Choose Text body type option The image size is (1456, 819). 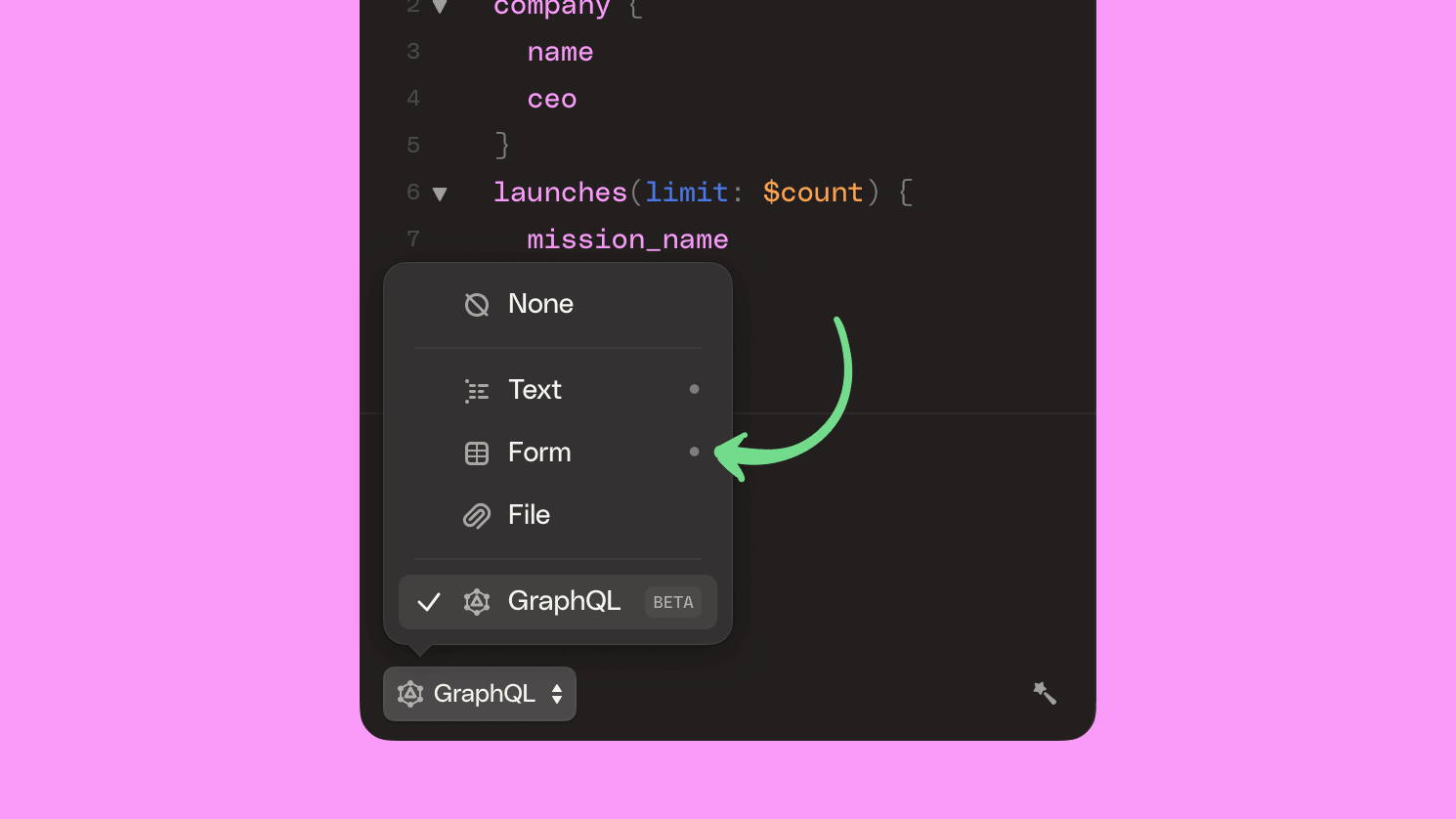tap(557, 389)
